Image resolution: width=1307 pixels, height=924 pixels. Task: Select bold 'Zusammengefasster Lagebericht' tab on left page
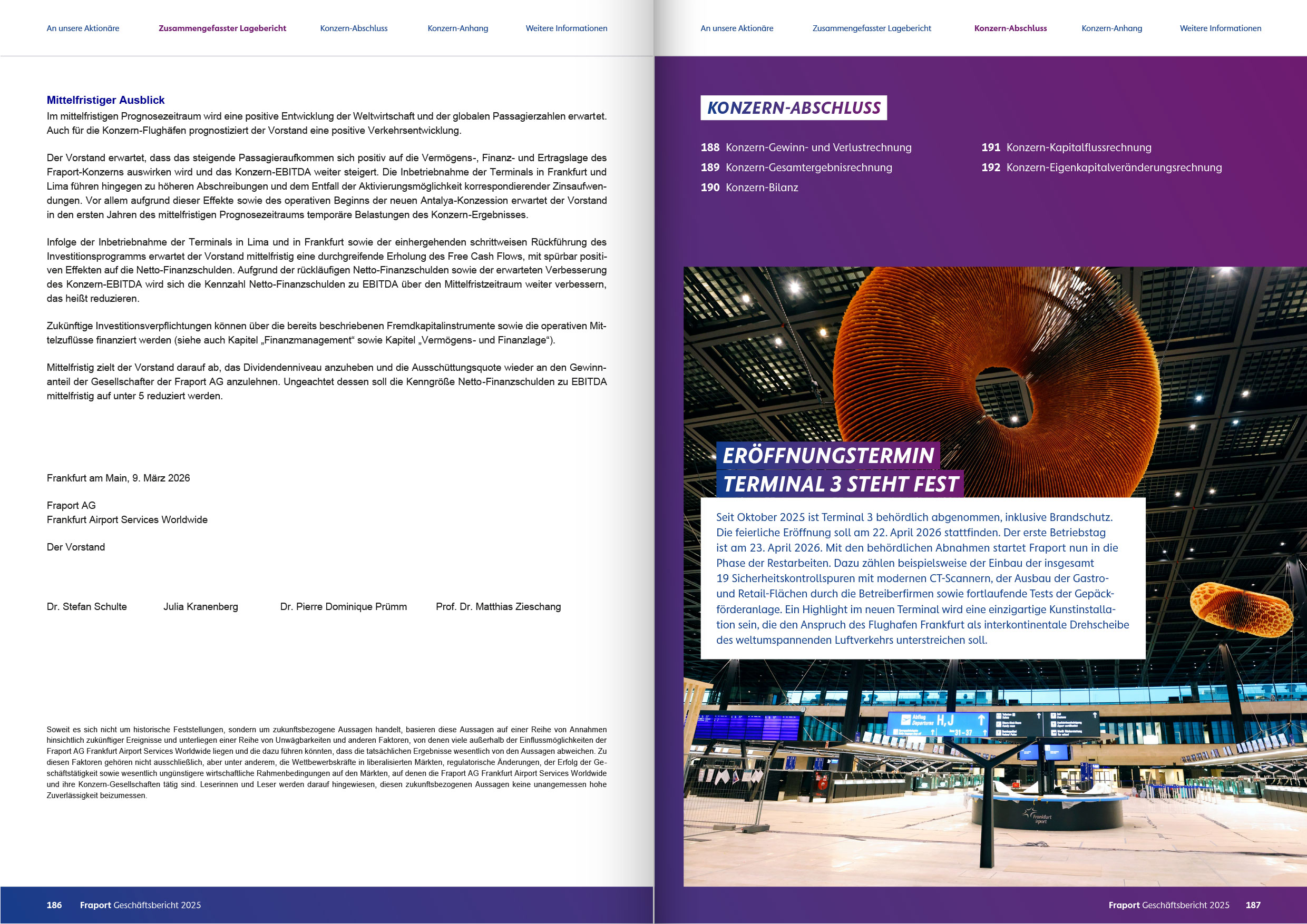point(222,28)
